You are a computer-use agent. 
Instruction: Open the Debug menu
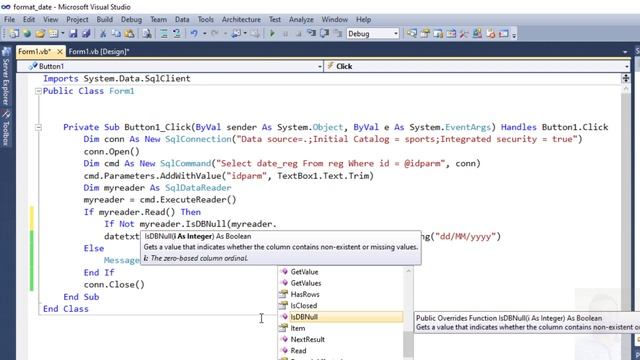pos(131,19)
